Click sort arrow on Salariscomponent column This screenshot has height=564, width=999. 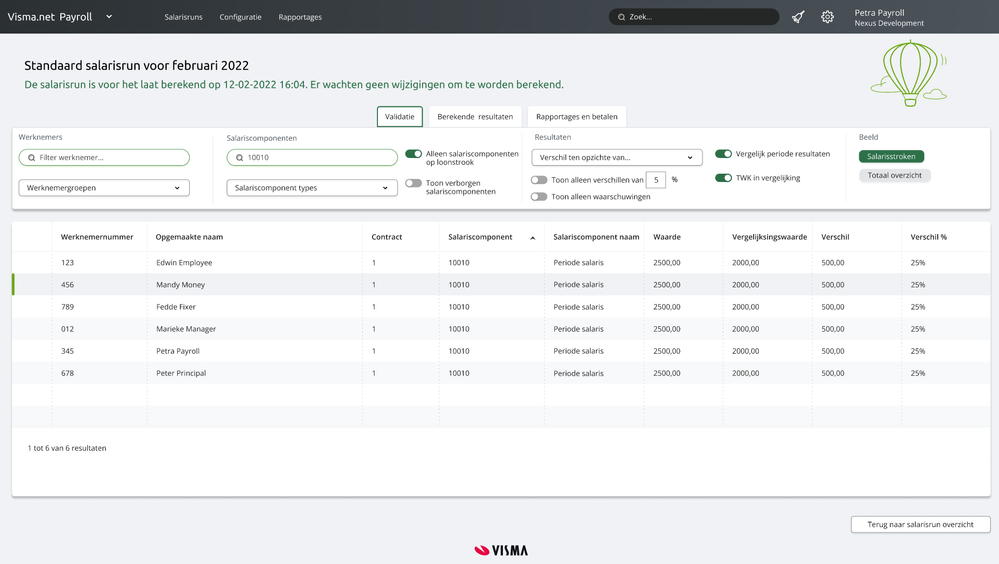pyautogui.click(x=532, y=238)
